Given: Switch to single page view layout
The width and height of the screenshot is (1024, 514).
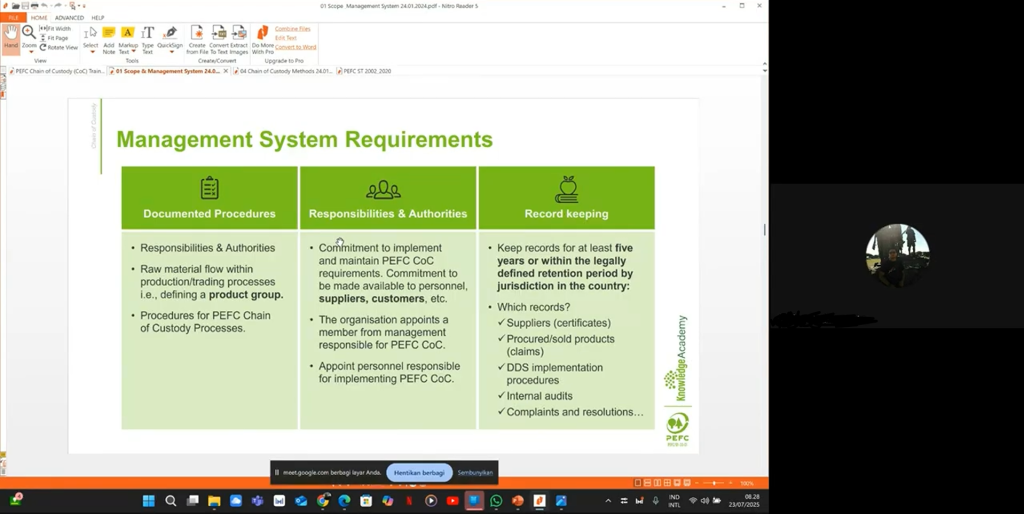Looking at the screenshot, I should coord(638,483).
